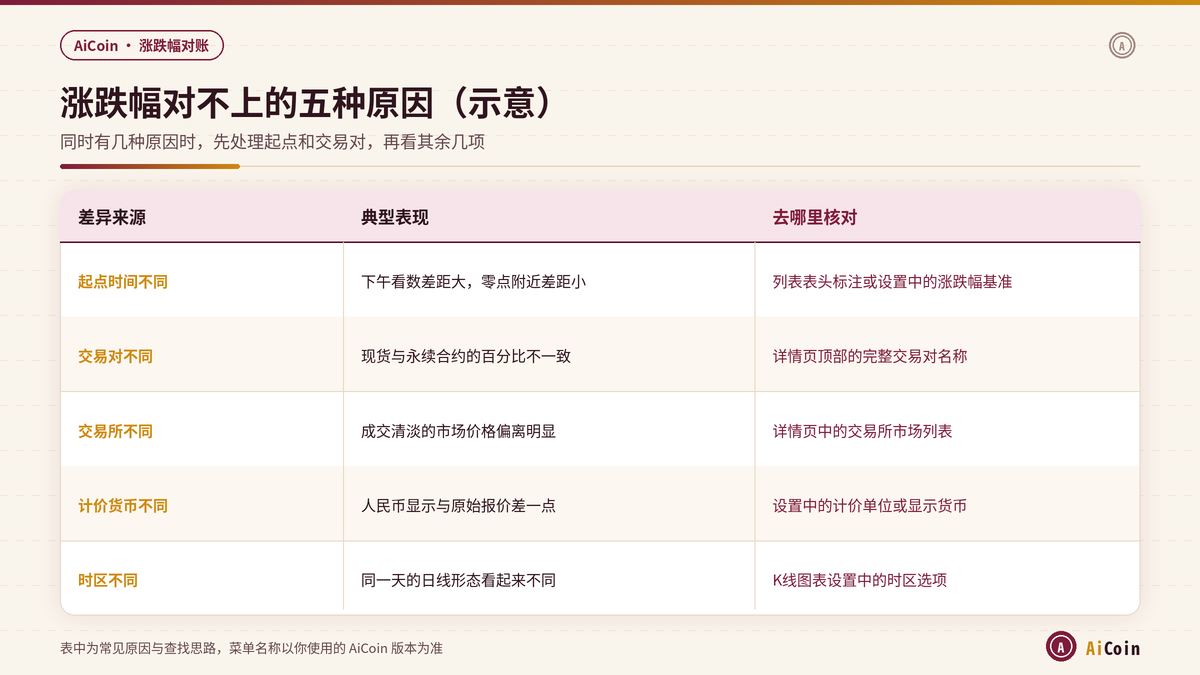Click the cell 人民币显示与原始报价差一点

(x=458, y=506)
